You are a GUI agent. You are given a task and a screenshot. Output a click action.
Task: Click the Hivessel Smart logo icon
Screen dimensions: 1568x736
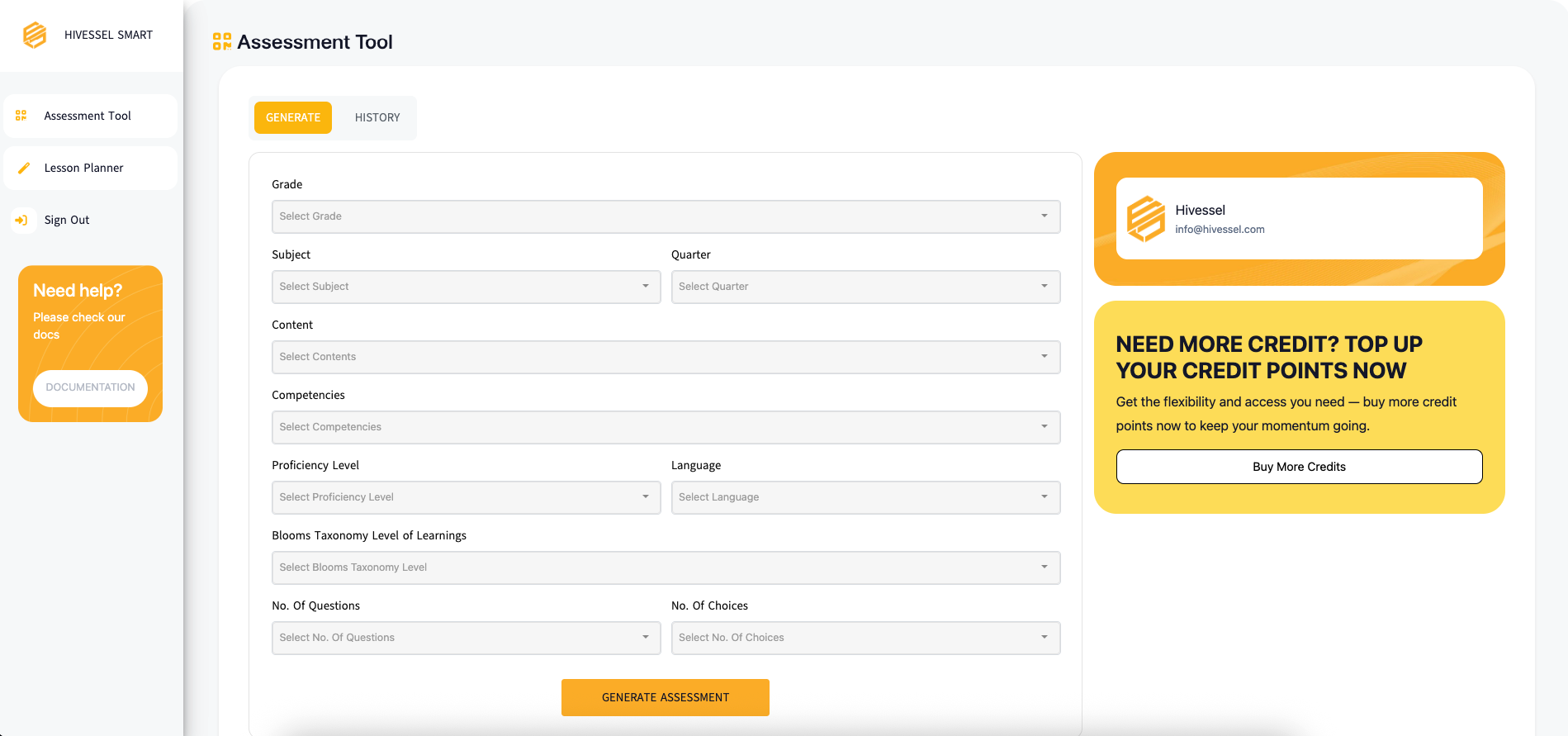click(35, 35)
